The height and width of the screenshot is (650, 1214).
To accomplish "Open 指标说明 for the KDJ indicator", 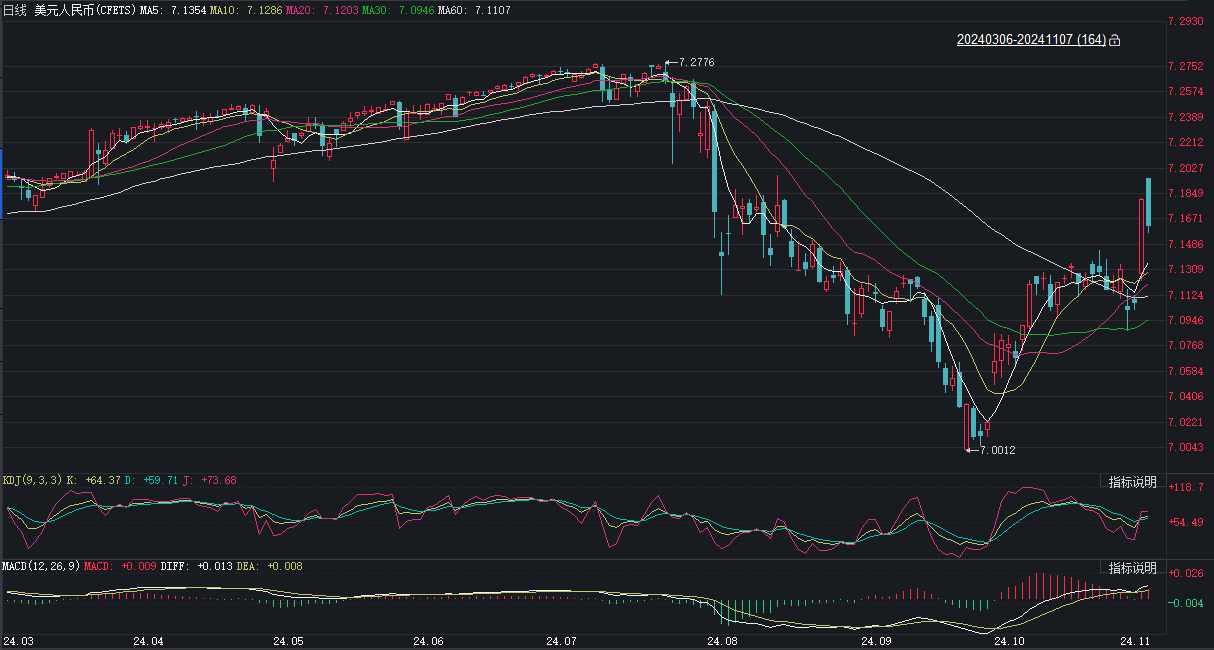I will click(1132, 482).
